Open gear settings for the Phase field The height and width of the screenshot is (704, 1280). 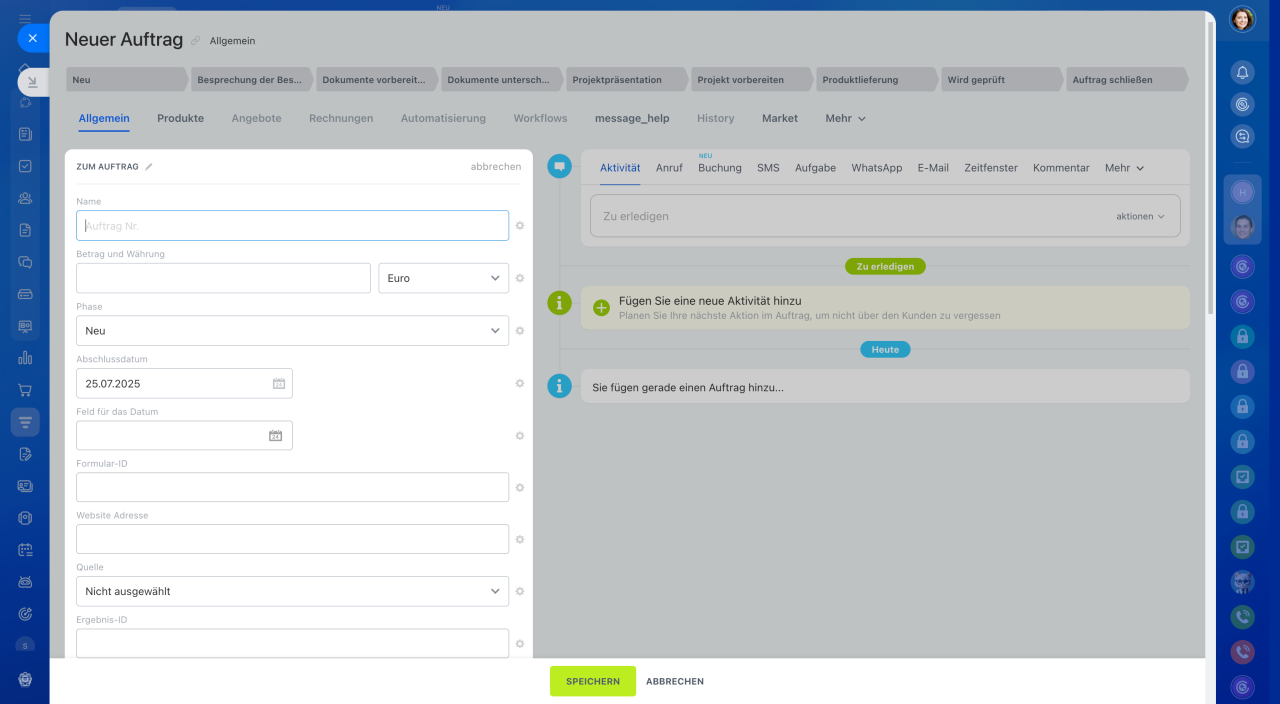[x=520, y=331]
